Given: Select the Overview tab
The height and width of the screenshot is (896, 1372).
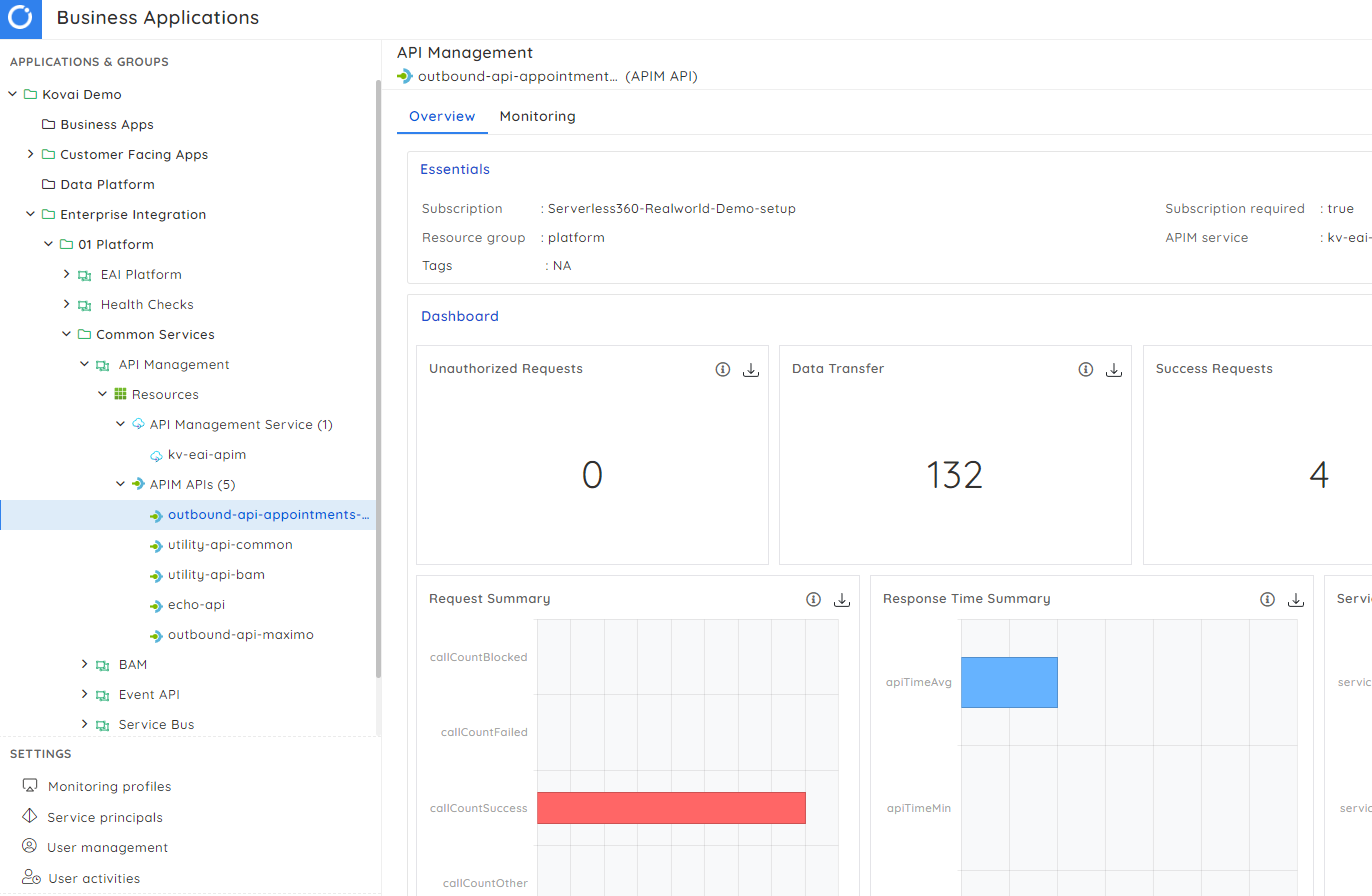Looking at the screenshot, I should (x=442, y=116).
